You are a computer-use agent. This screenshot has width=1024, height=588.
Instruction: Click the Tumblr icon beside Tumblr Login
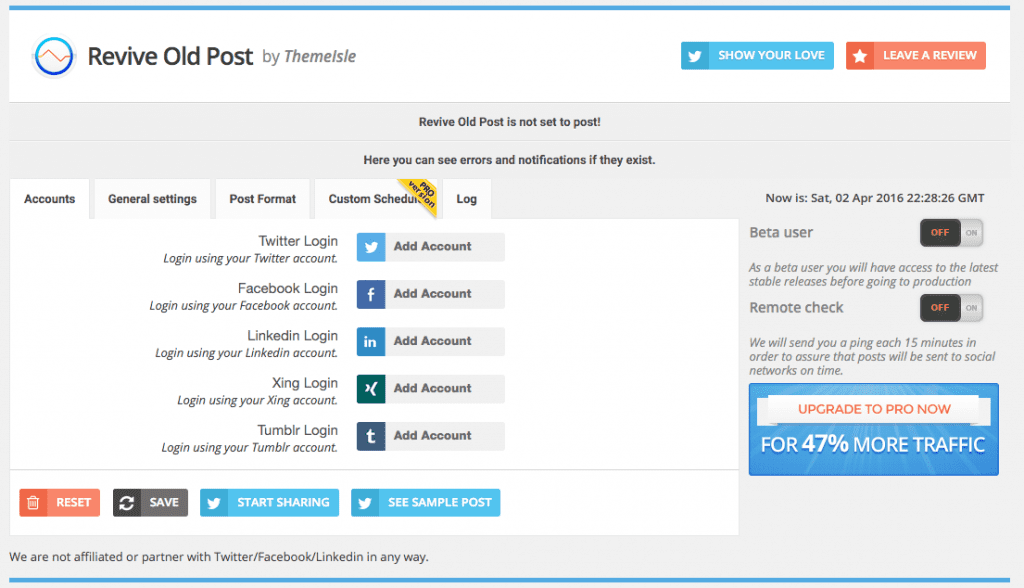tap(371, 436)
